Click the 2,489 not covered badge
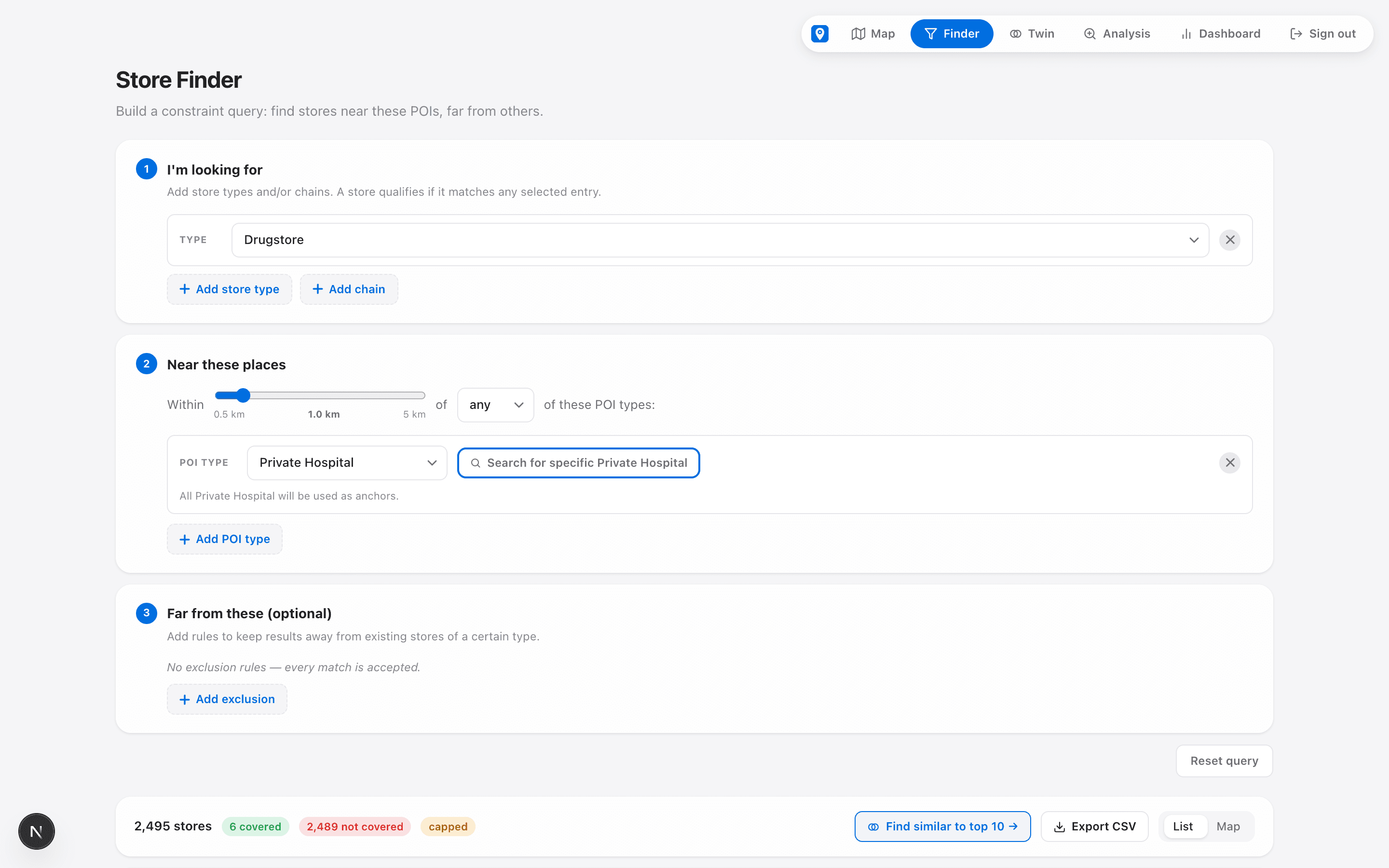This screenshot has height=868, width=1389. [x=354, y=827]
